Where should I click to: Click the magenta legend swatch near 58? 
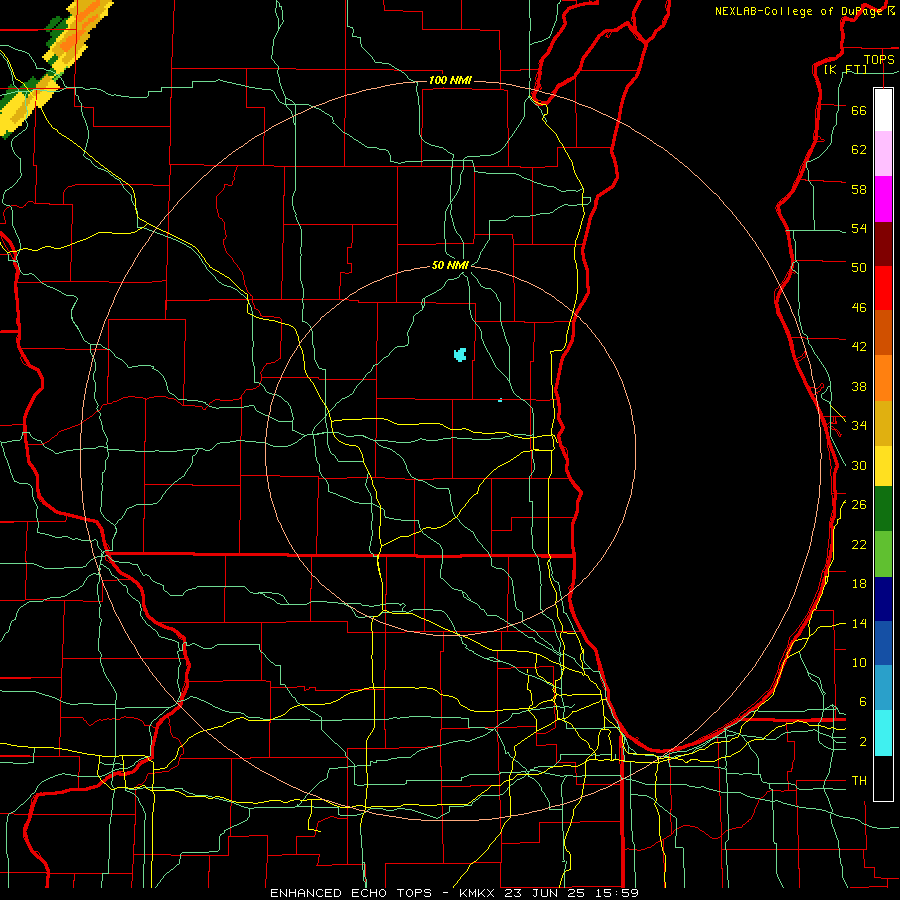point(883,199)
